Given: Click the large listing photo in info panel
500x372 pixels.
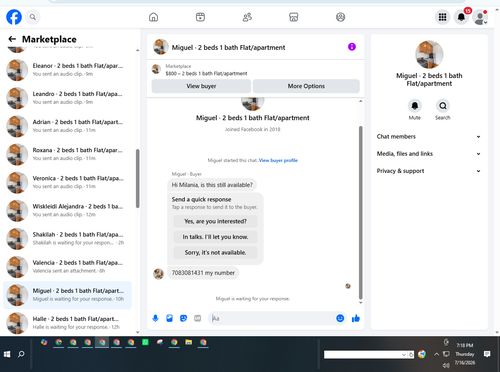Looking at the screenshot, I should pos(429,54).
